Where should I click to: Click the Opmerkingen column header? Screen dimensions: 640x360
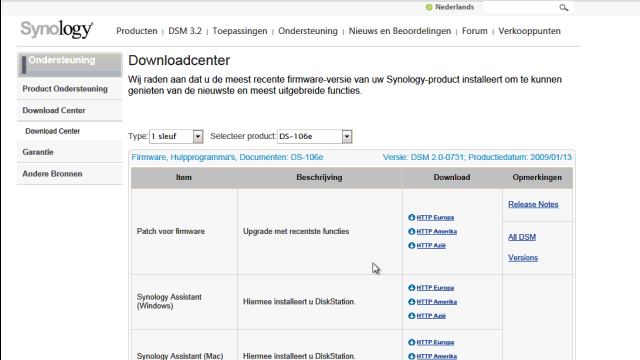537,178
